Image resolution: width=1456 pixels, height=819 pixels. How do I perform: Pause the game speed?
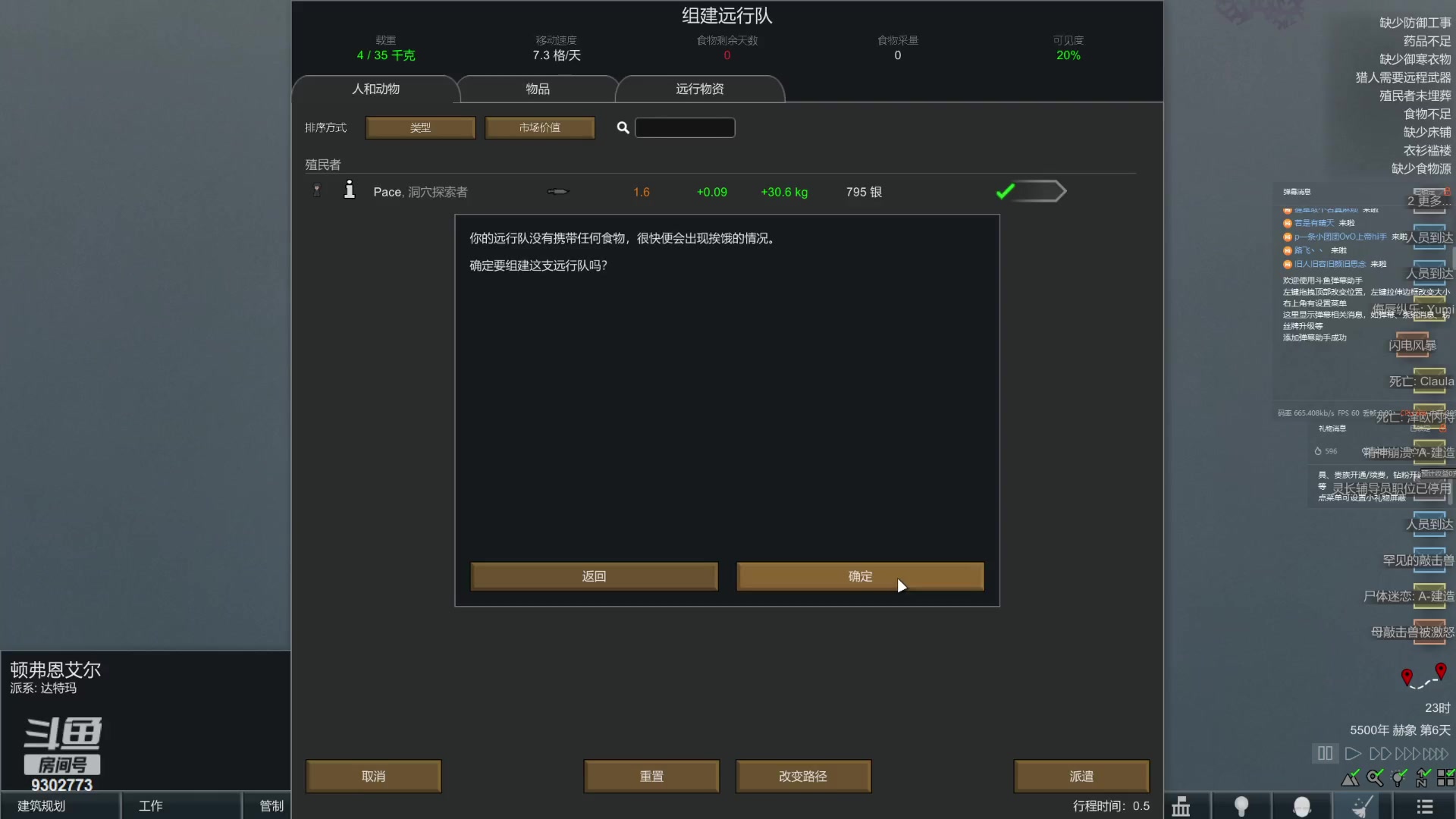tap(1325, 754)
